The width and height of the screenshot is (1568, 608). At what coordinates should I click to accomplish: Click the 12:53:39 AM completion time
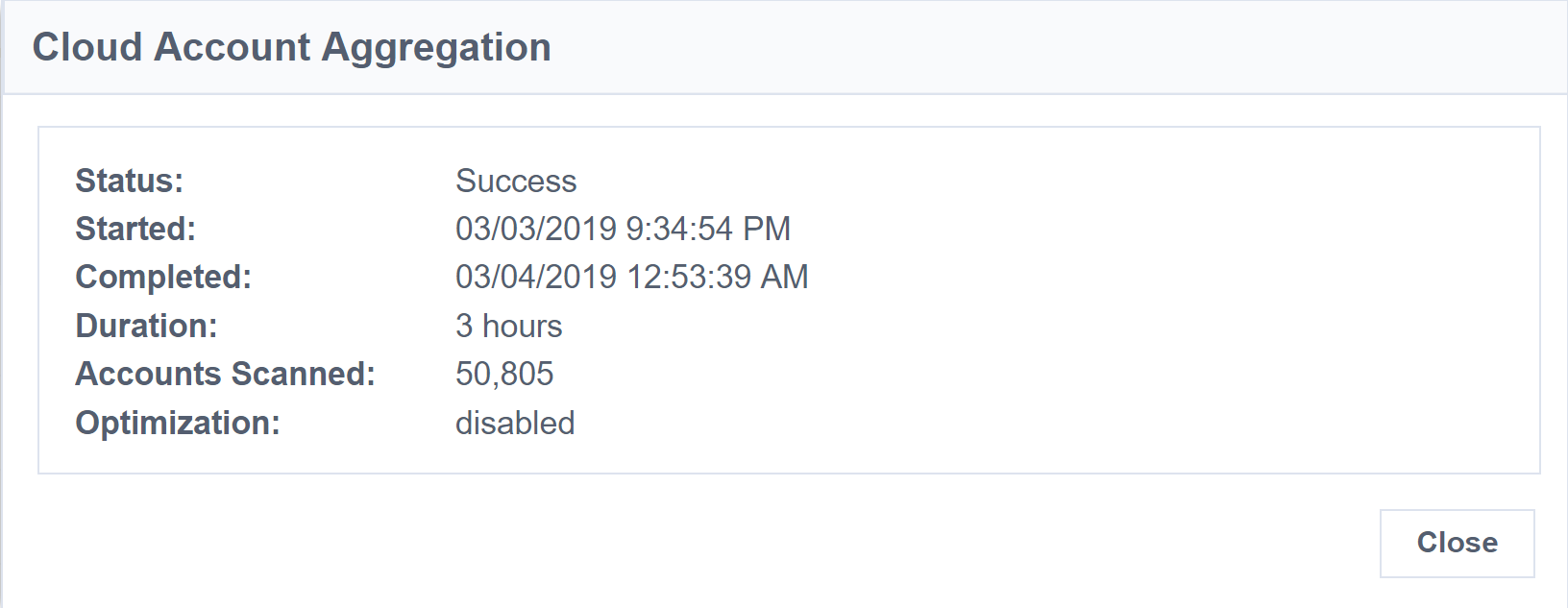click(718, 277)
